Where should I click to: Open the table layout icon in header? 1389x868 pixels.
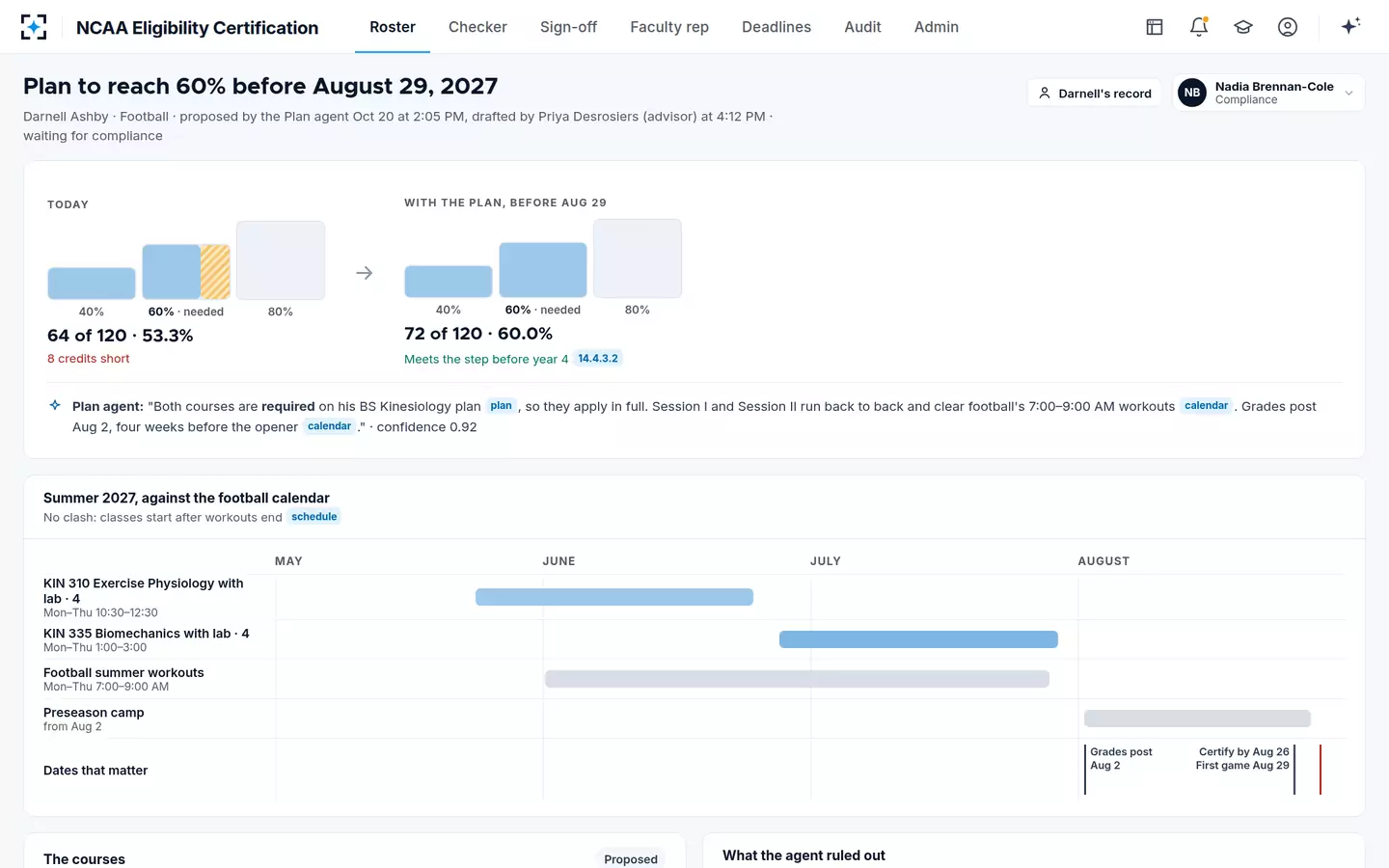pos(1155,27)
